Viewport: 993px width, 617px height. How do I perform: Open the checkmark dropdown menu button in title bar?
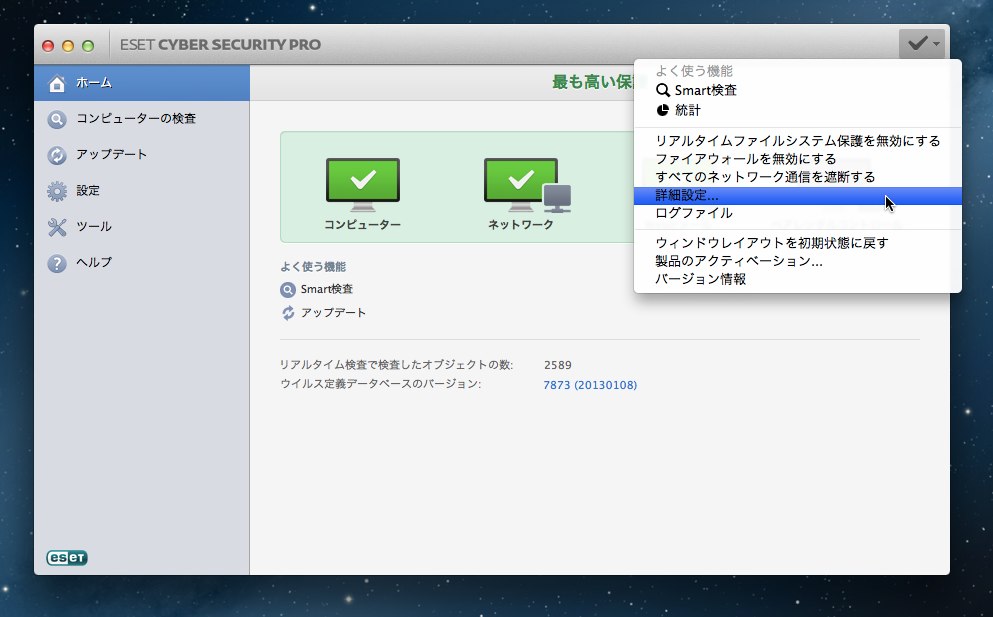coord(921,44)
